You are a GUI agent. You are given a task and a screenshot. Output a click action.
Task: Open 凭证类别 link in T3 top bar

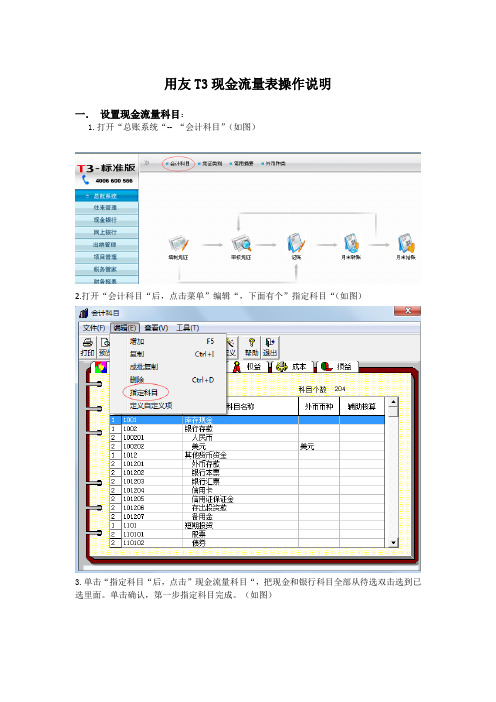click(x=211, y=164)
